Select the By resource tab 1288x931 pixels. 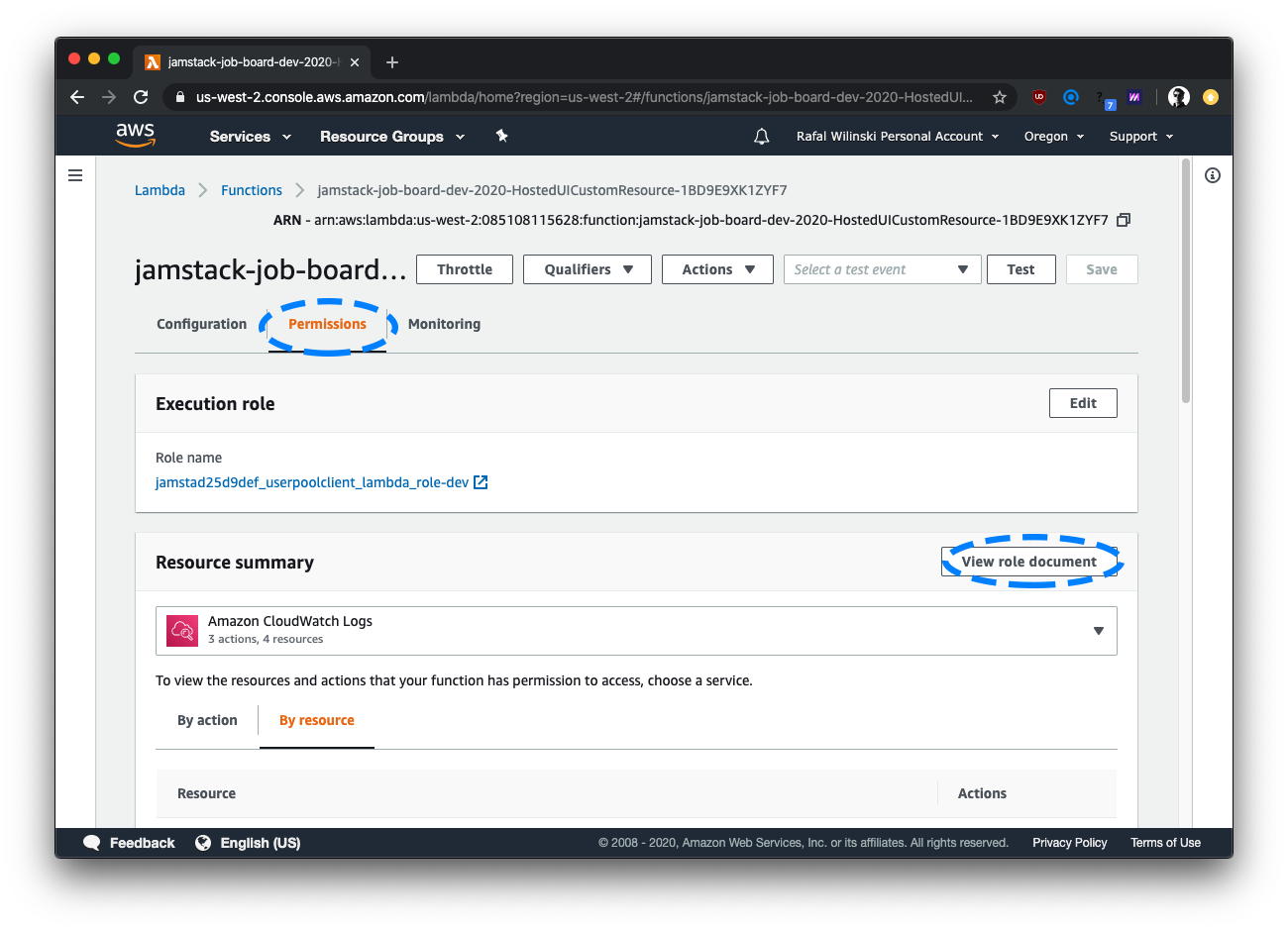coord(317,720)
